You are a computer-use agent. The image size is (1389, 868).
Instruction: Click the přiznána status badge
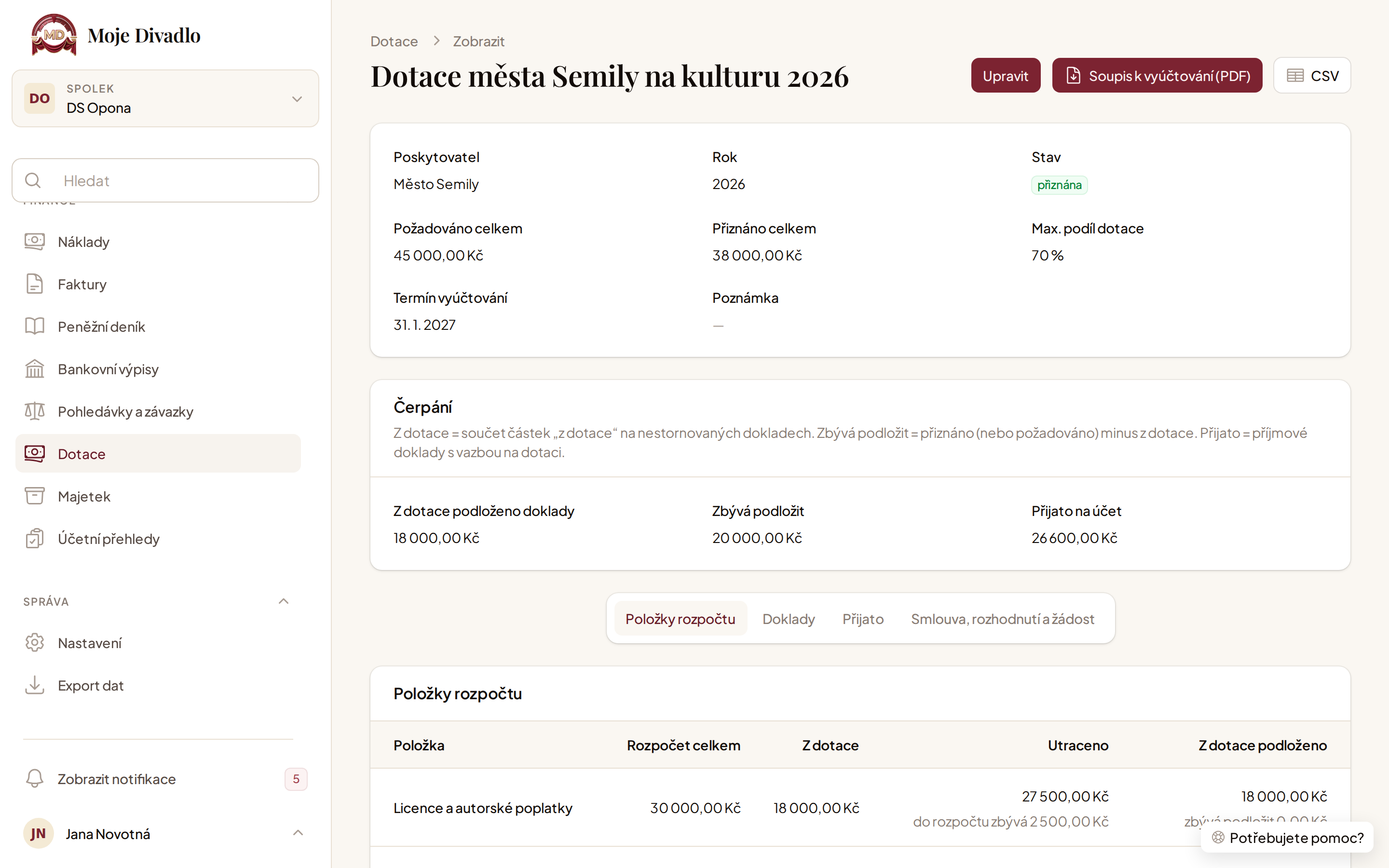(1059, 185)
